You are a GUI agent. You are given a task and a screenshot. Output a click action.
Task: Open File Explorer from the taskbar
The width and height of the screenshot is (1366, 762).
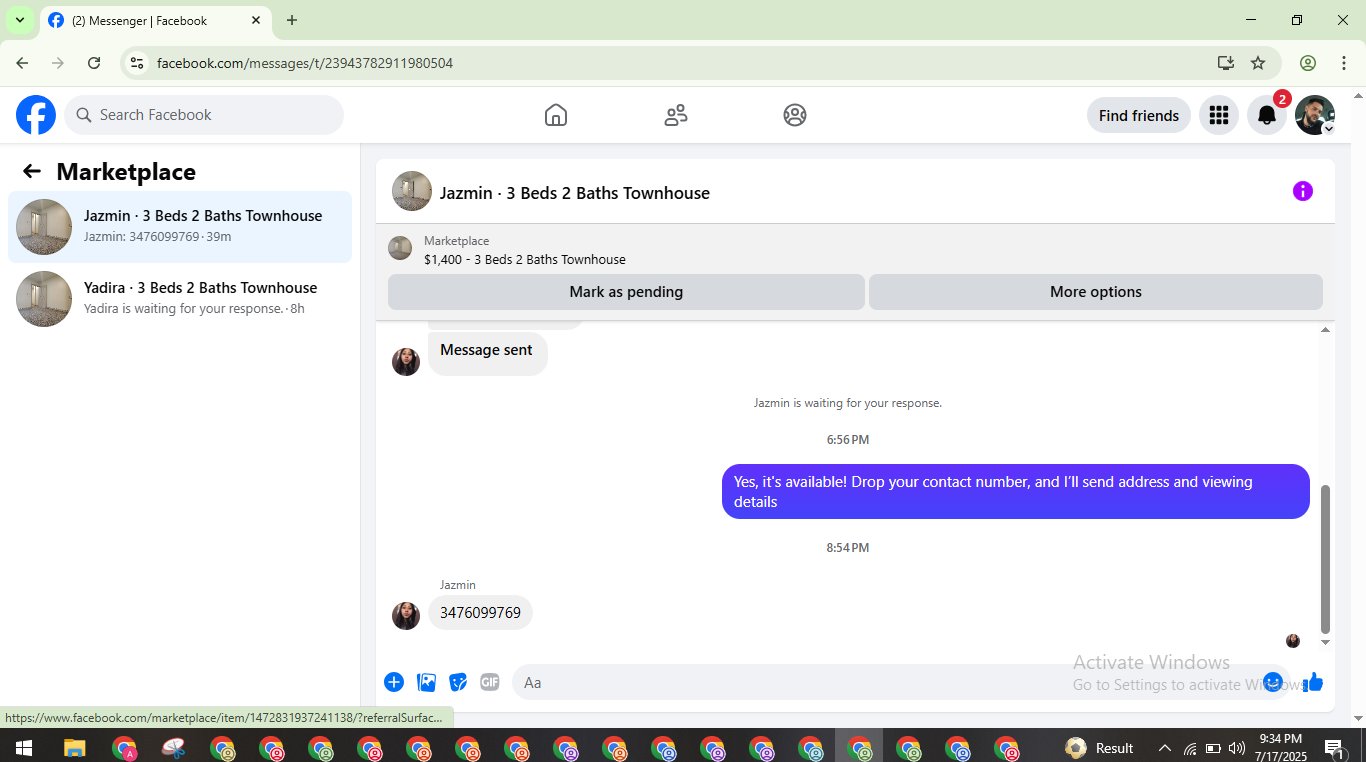click(x=75, y=747)
